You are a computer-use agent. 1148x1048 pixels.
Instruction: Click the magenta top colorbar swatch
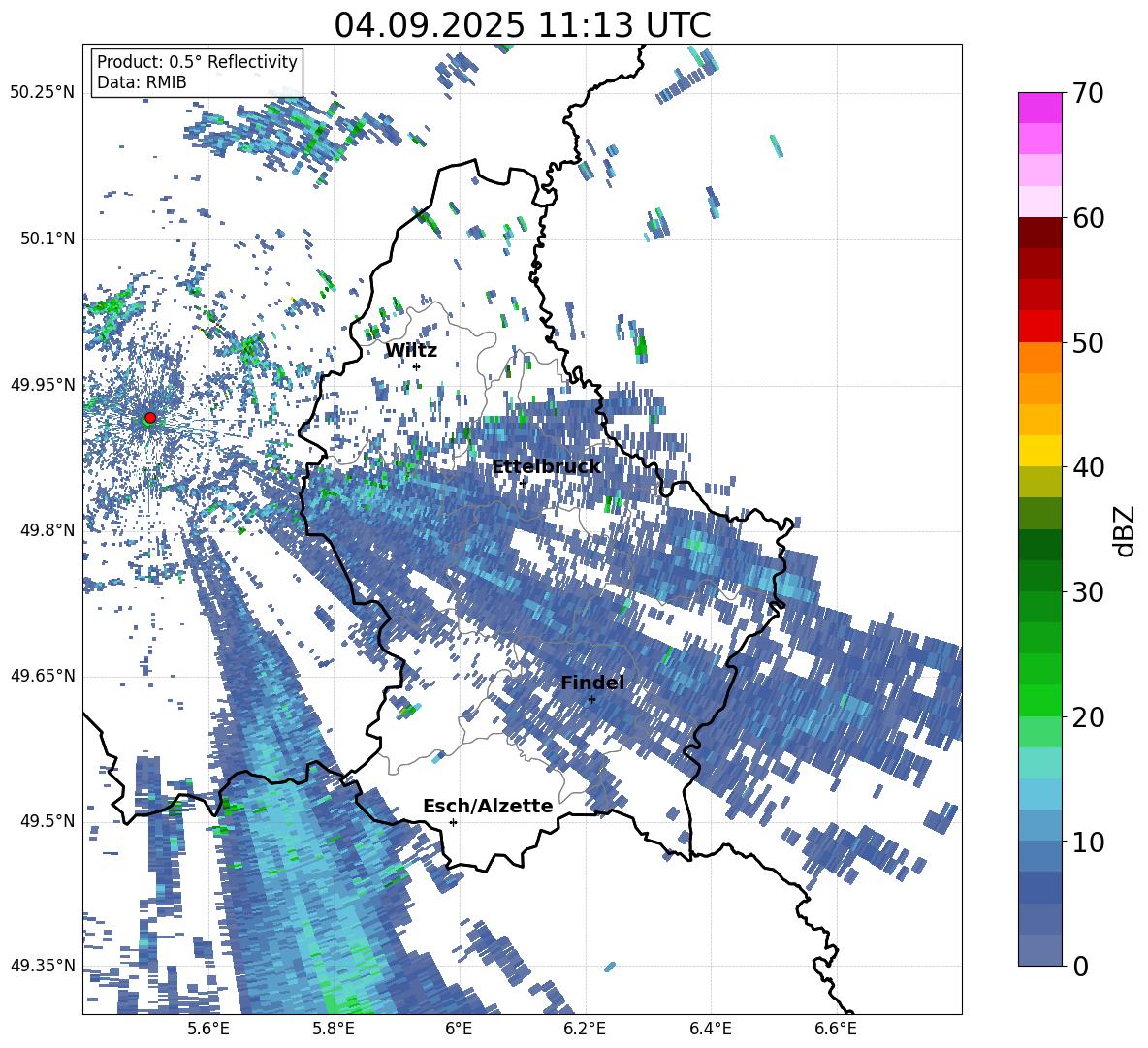click(x=1039, y=108)
